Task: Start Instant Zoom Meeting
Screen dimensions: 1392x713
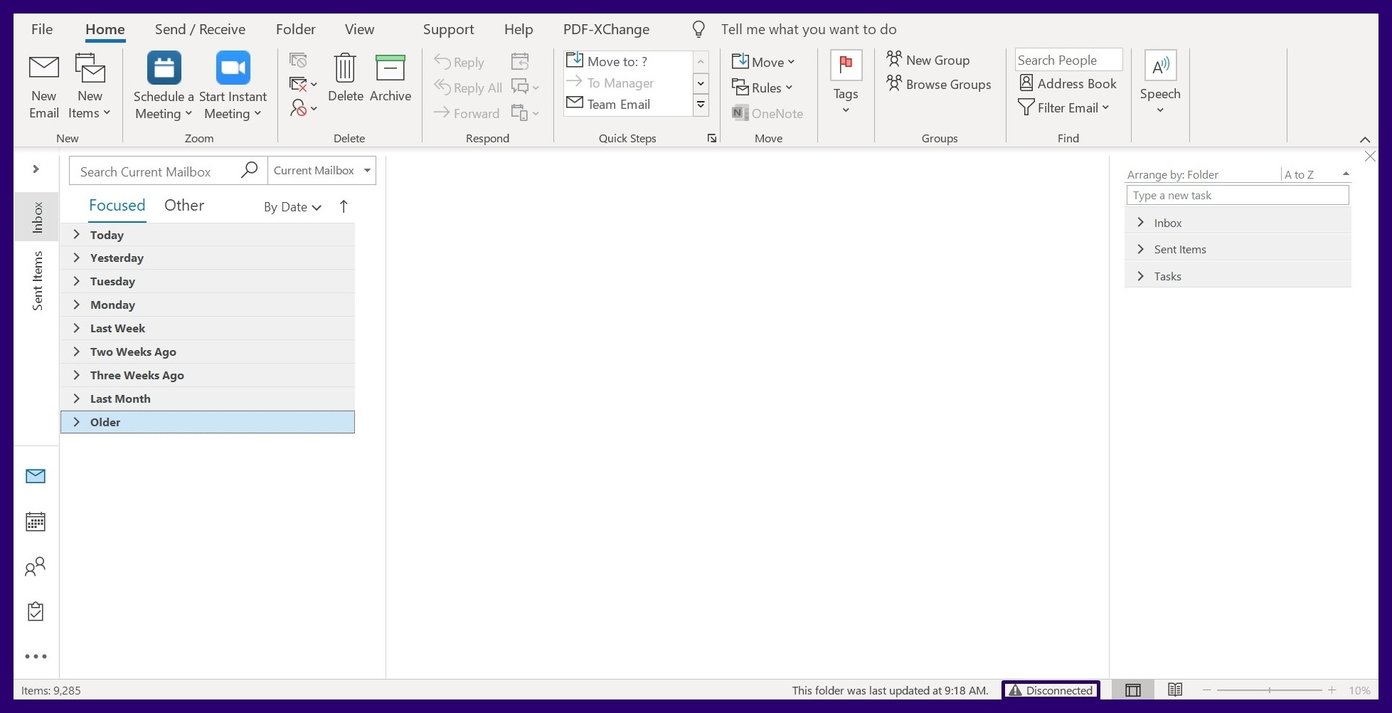Action: (233, 86)
